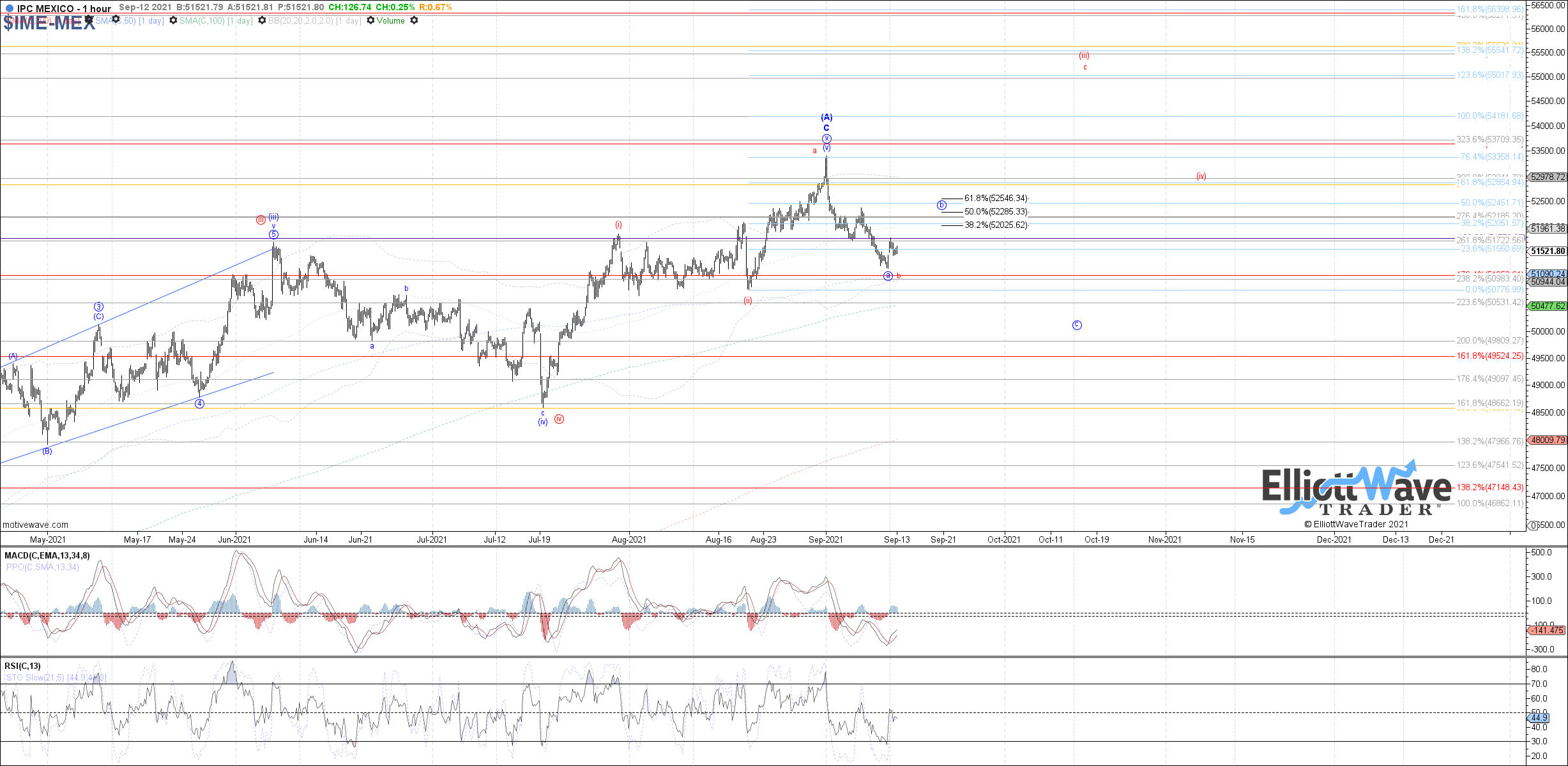The width and height of the screenshot is (1568, 766).
Task: Select blue (A) label at early-May left edge
Action: click(x=13, y=356)
